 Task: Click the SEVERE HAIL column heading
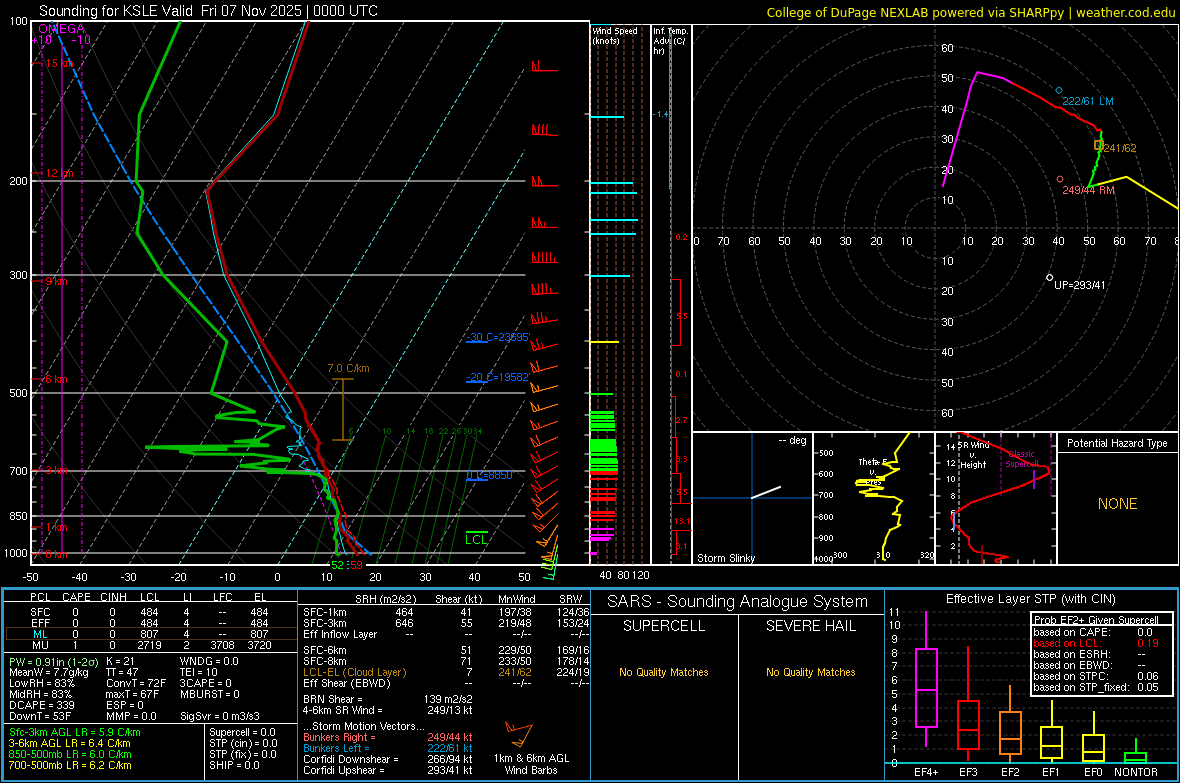pyautogui.click(x=810, y=626)
